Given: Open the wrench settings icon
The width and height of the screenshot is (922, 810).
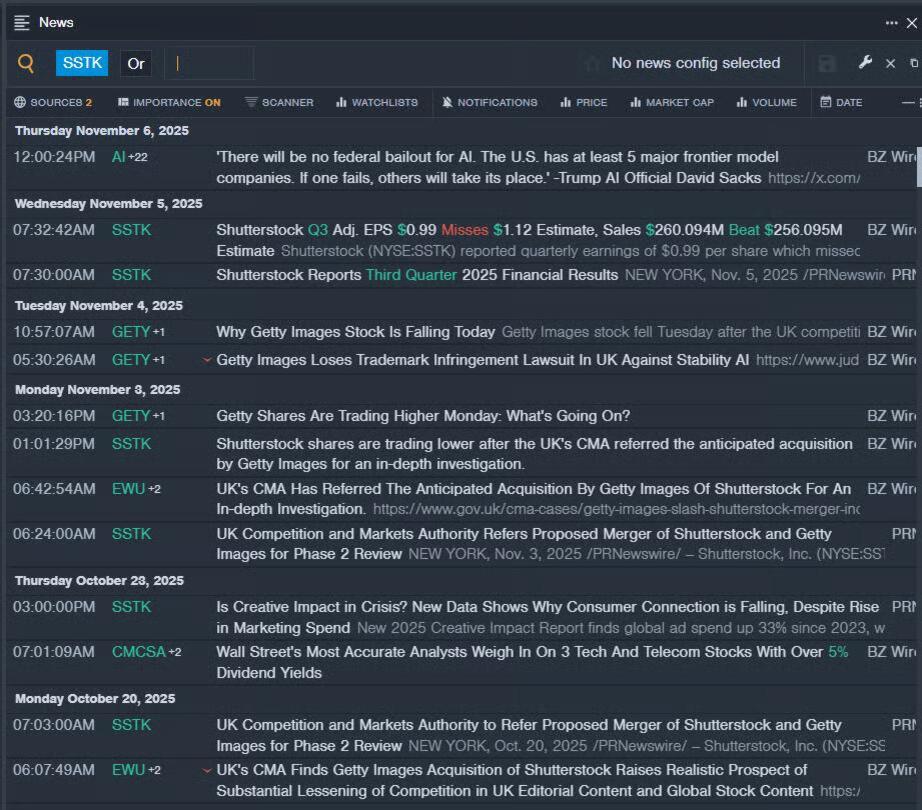Looking at the screenshot, I should pos(865,63).
